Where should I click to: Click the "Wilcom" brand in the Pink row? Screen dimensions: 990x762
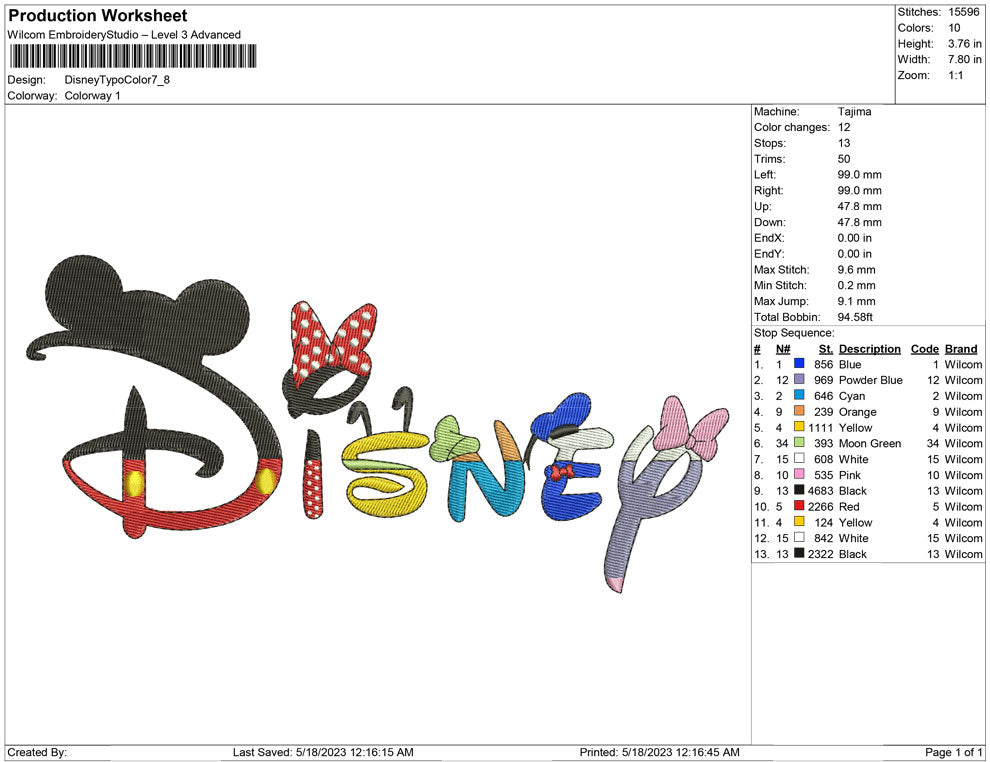pos(963,475)
